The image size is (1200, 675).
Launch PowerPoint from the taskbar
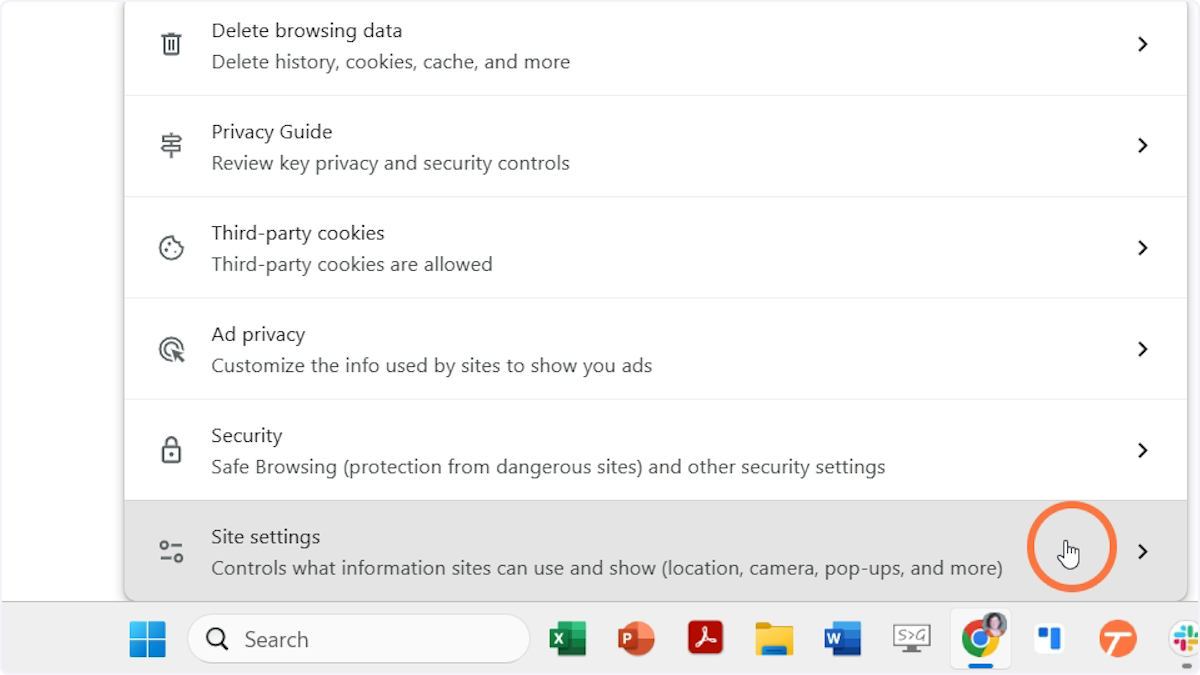click(636, 639)
